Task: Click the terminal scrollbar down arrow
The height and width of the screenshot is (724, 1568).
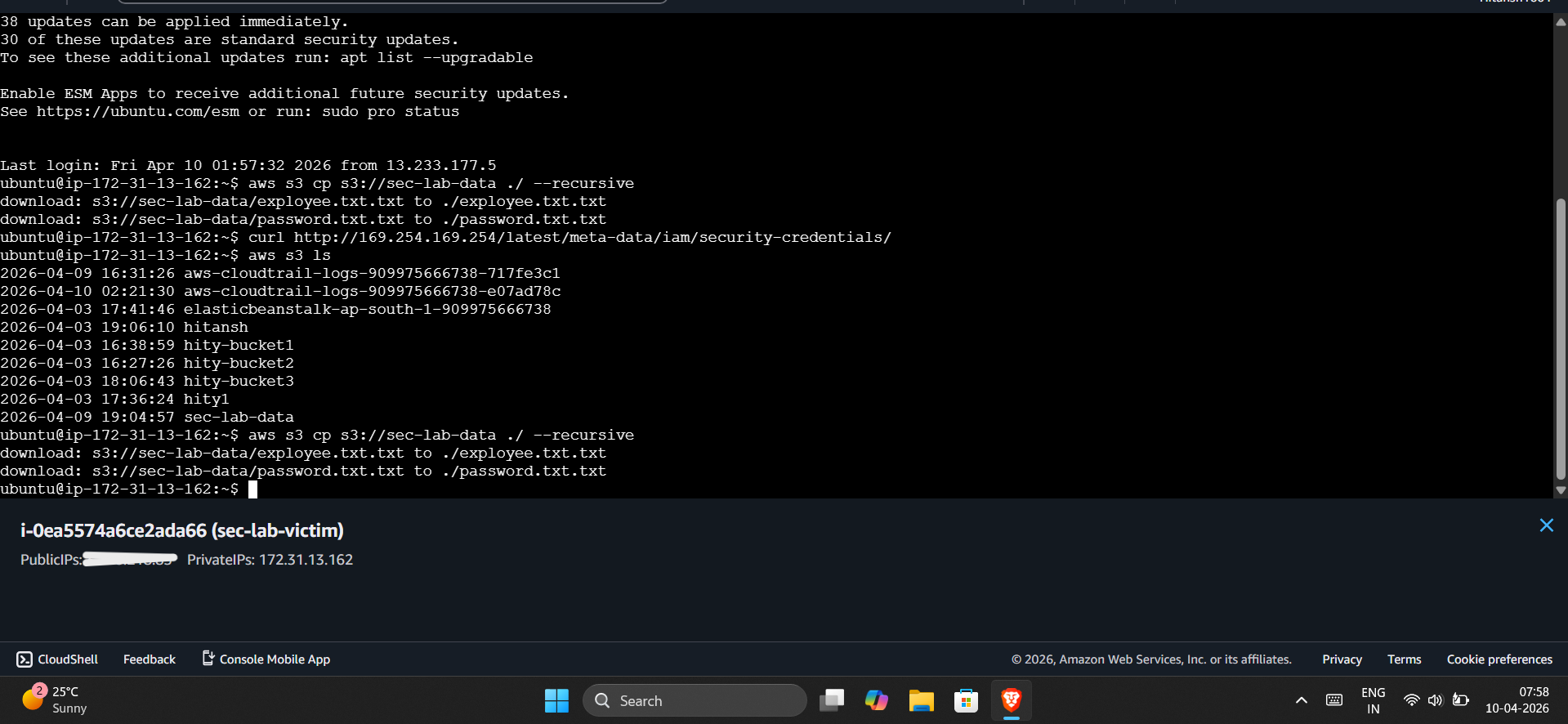Action: coord(1561,490)
